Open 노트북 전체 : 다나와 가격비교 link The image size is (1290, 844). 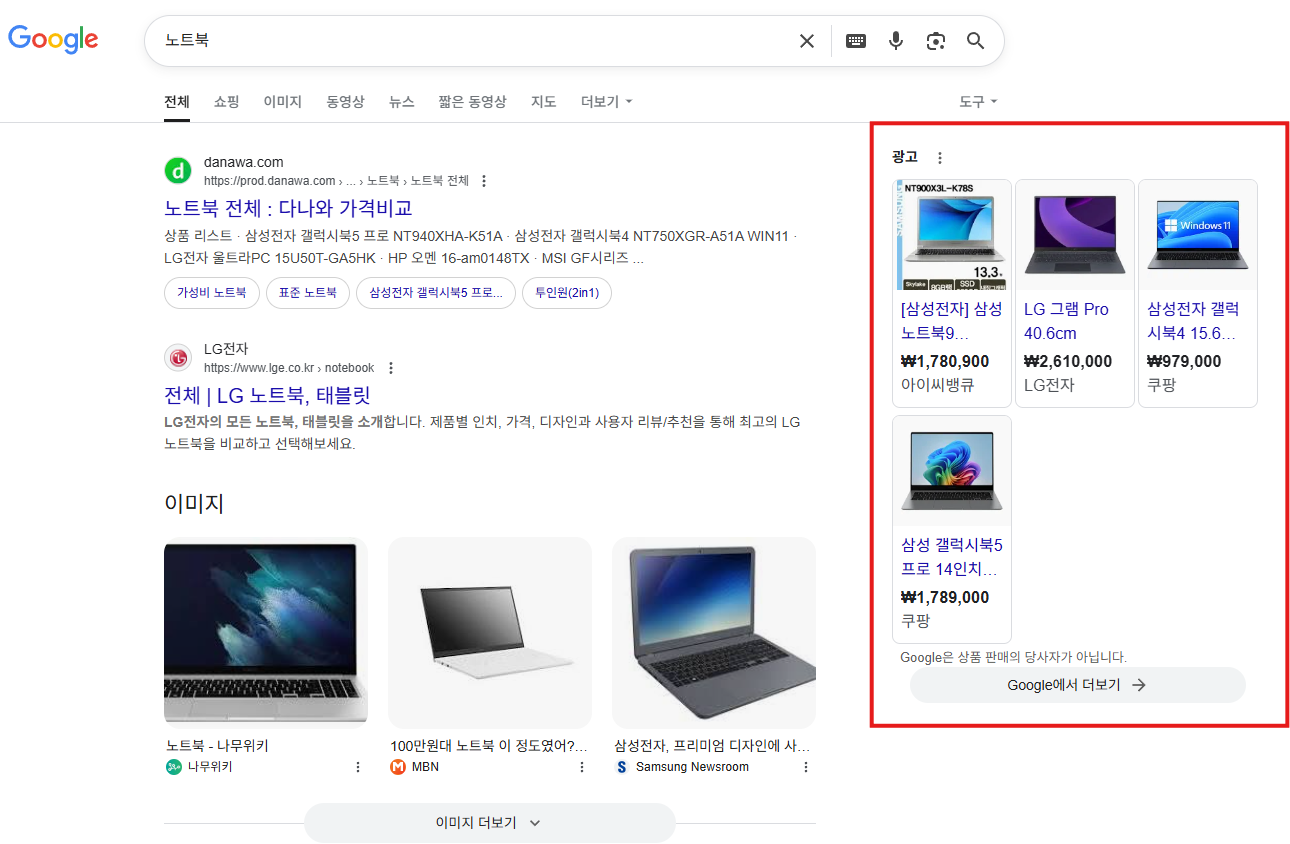(x=288, y=208)
